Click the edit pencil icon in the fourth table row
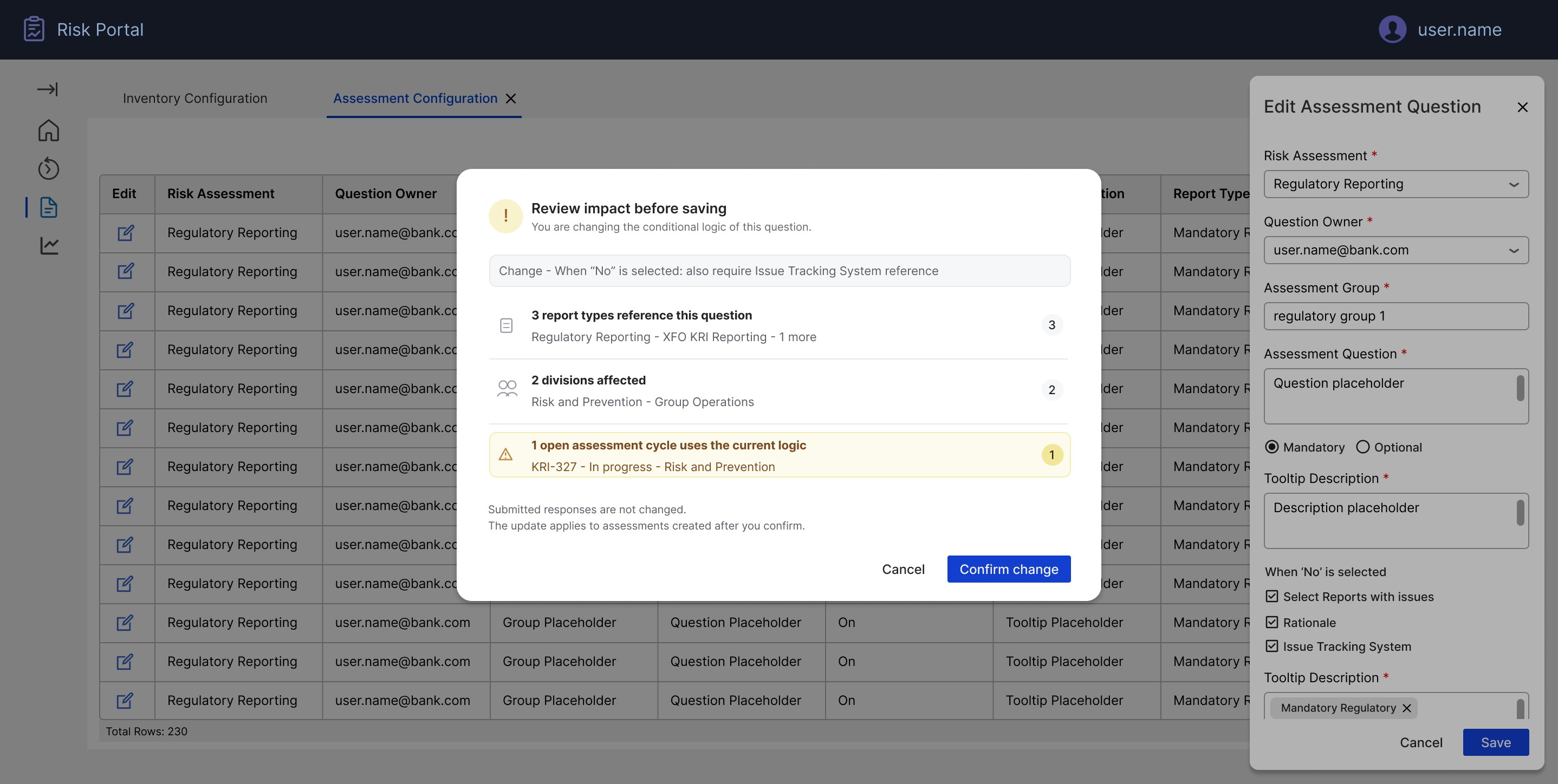Image resolution: width=1558 pixels, height=784 pixels. tap(125, 349)
